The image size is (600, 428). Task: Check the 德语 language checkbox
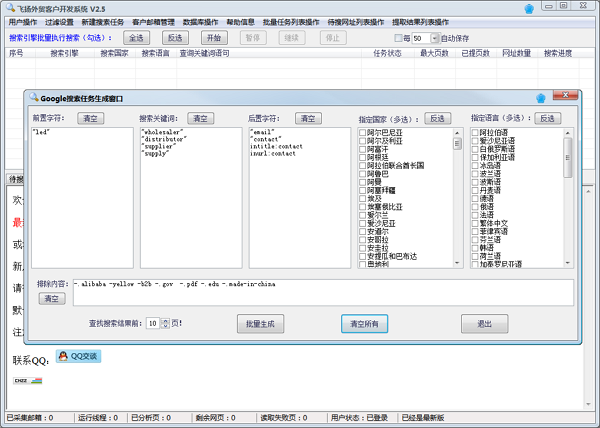click(475, 199)
